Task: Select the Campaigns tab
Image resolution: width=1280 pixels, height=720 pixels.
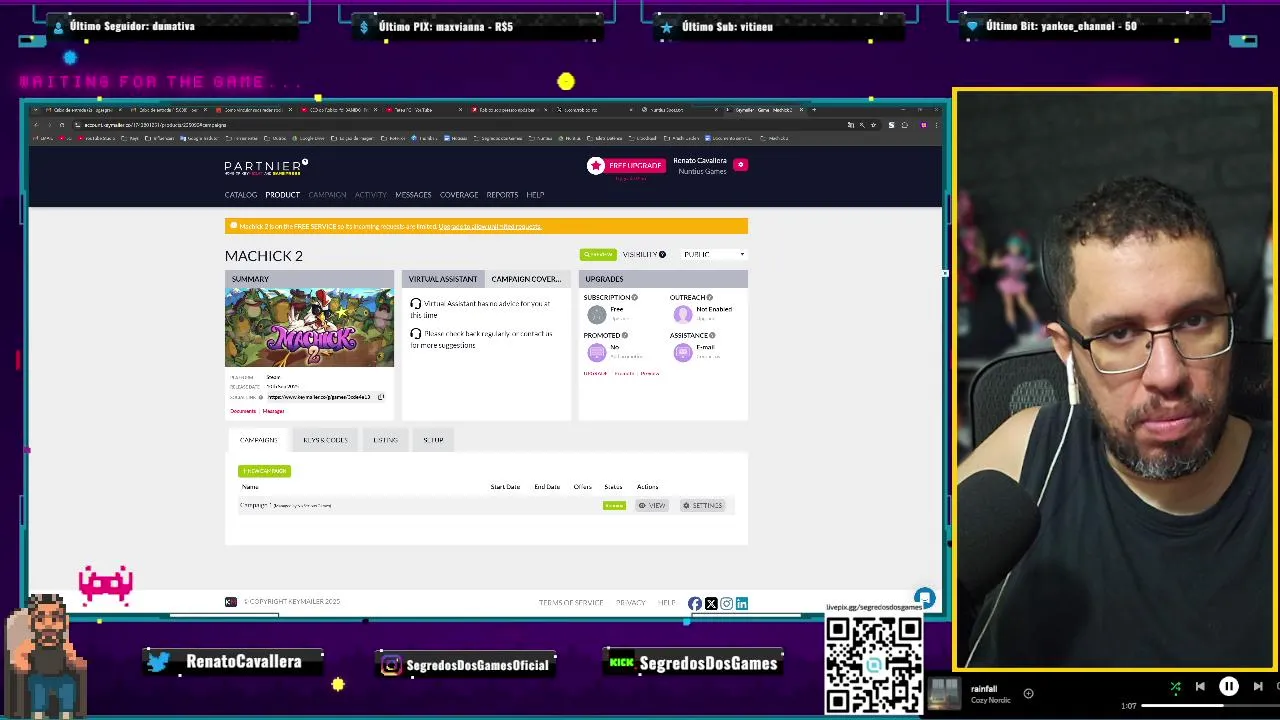Action: click(258, 440)
